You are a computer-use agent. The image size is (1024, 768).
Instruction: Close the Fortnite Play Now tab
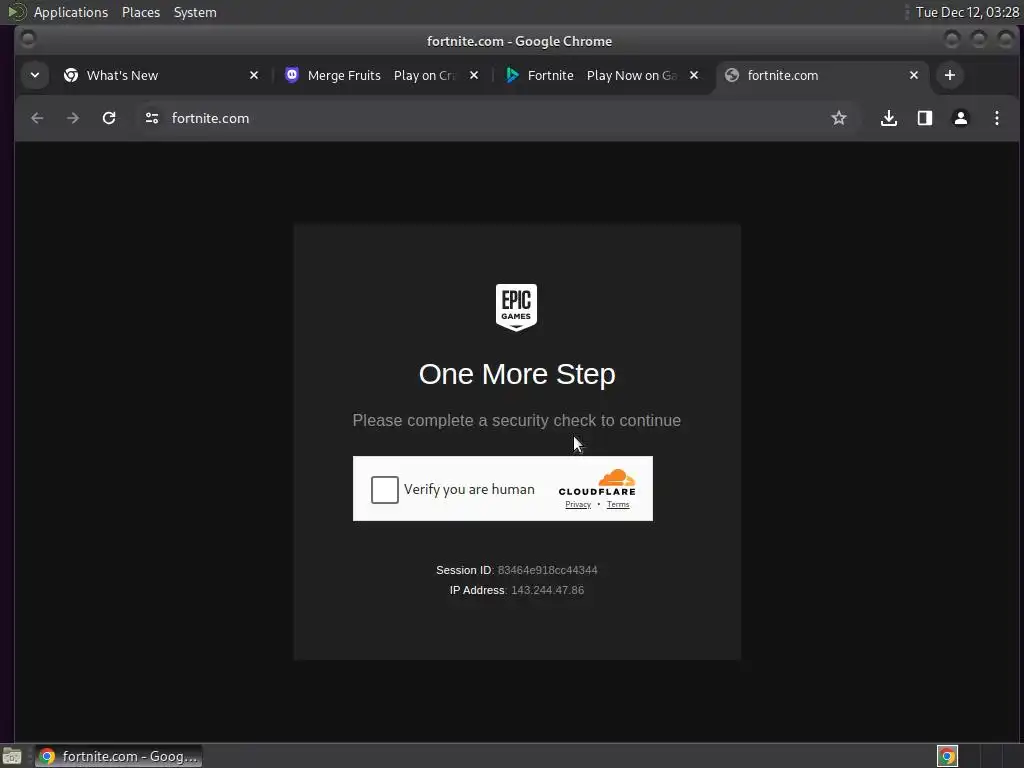click(x=694, y=75)
